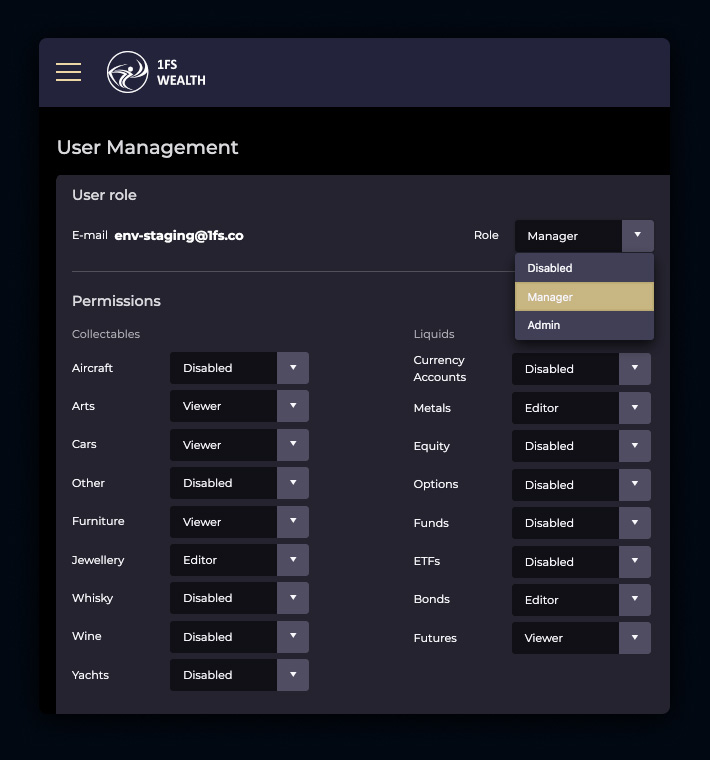710x760 pixels.
Task: Collapse the Role dropdown via its arrow
Action: click(x=637, y=236)
